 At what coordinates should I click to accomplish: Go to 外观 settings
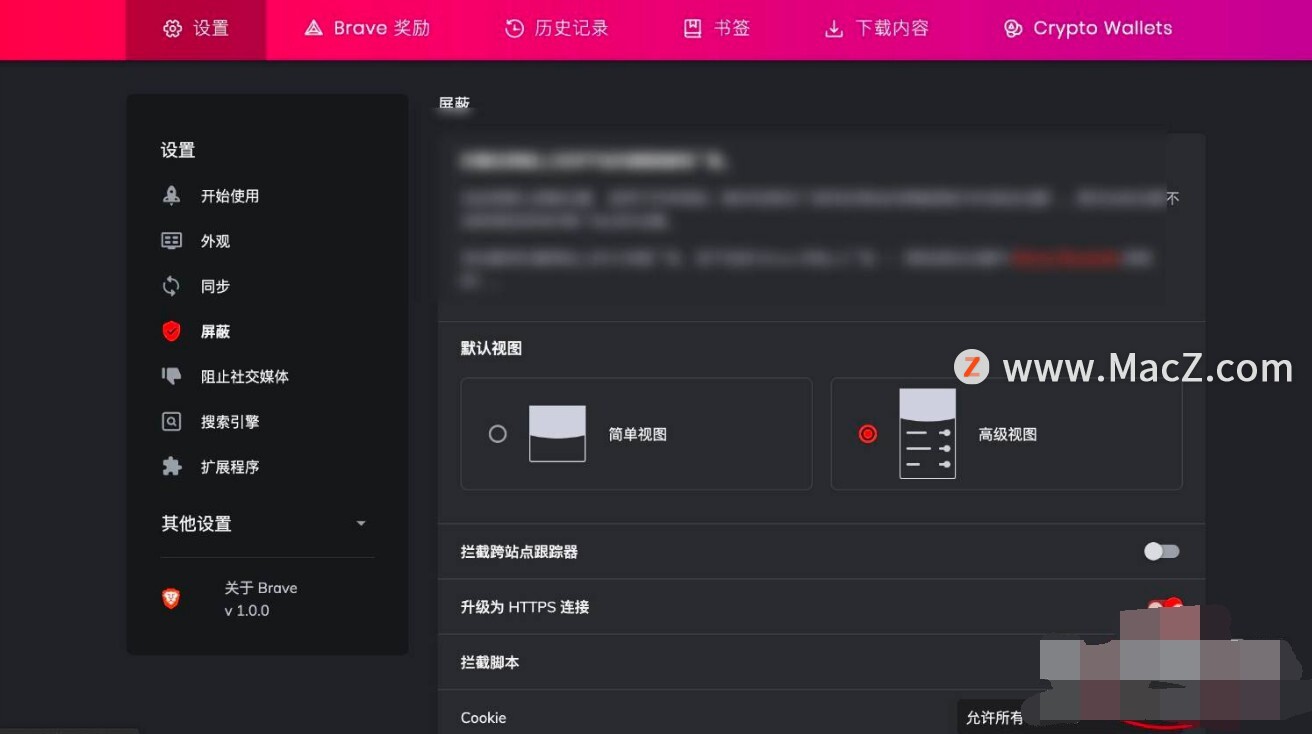pyautogui.click(x=215, y=241)
